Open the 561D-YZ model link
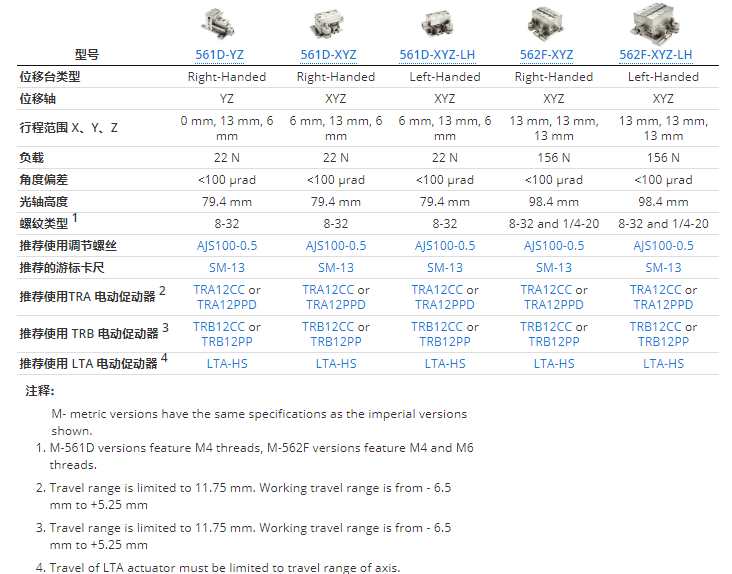 point(219,55)
